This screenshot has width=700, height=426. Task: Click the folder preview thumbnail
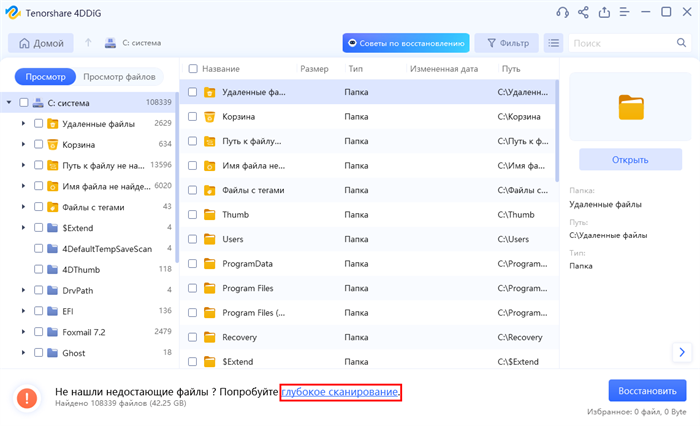[x=631, y=108]
